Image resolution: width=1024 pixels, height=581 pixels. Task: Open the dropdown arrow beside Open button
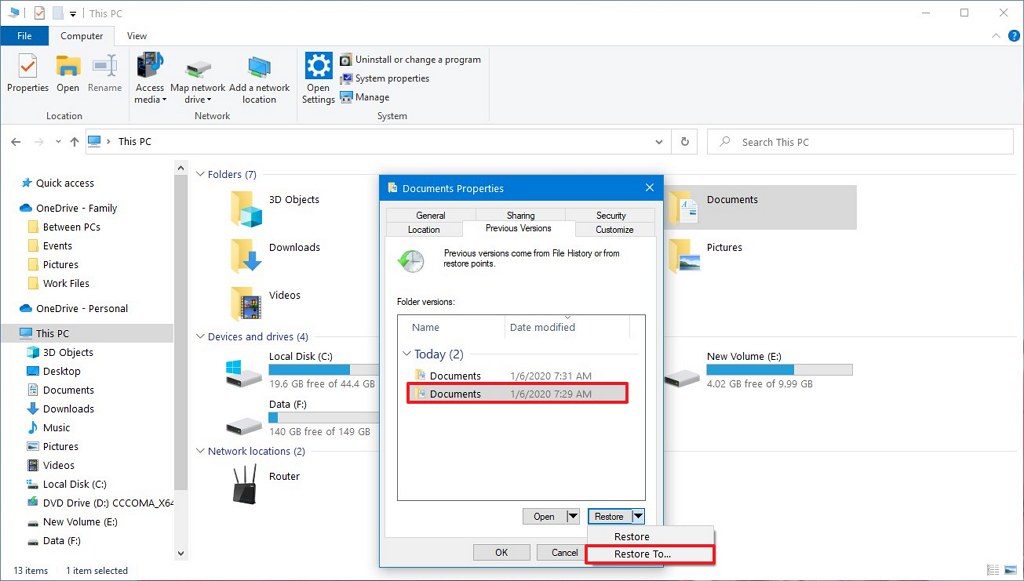tap(572, 517)
